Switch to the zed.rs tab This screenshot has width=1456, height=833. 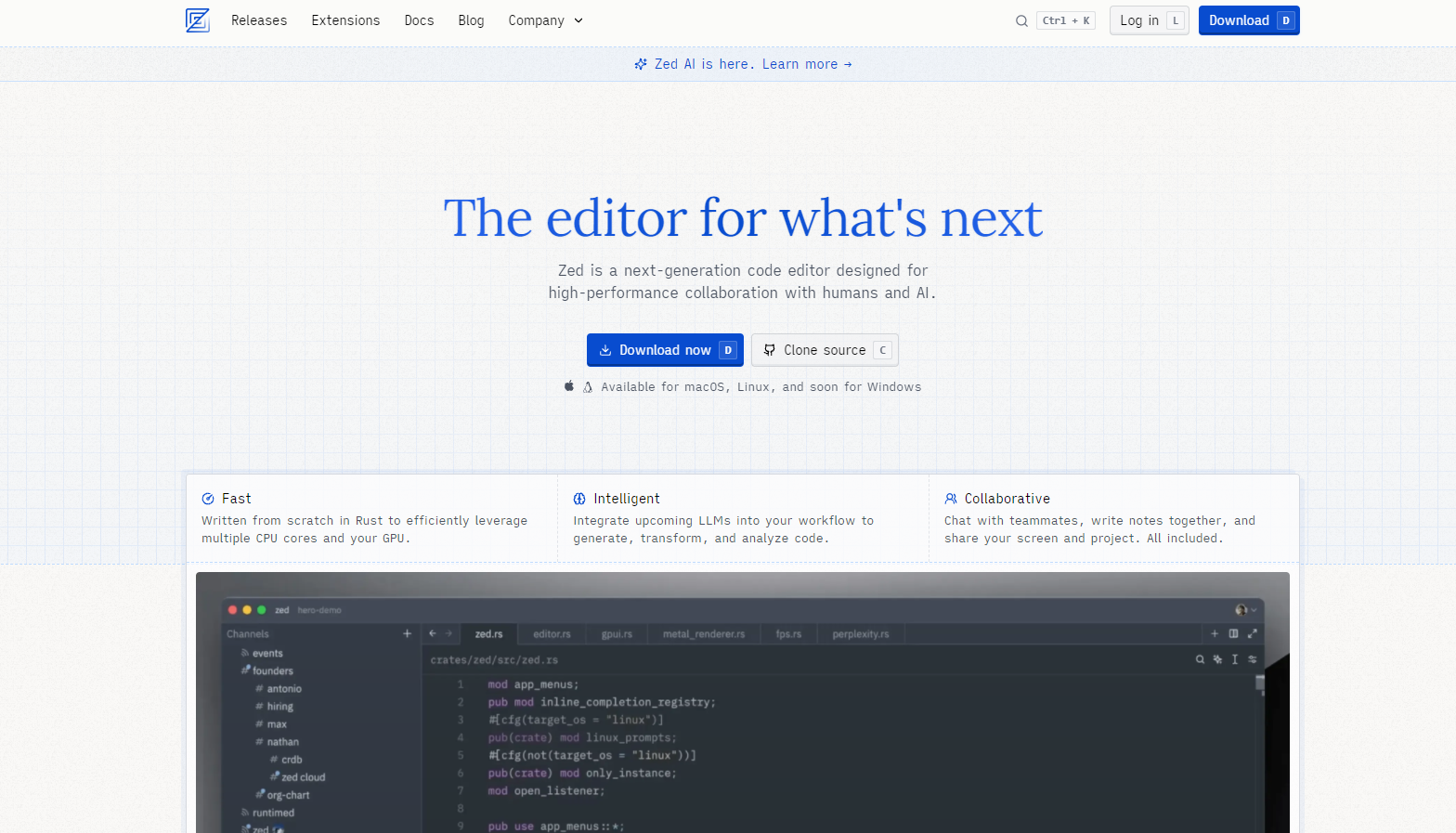coord(489,634)
